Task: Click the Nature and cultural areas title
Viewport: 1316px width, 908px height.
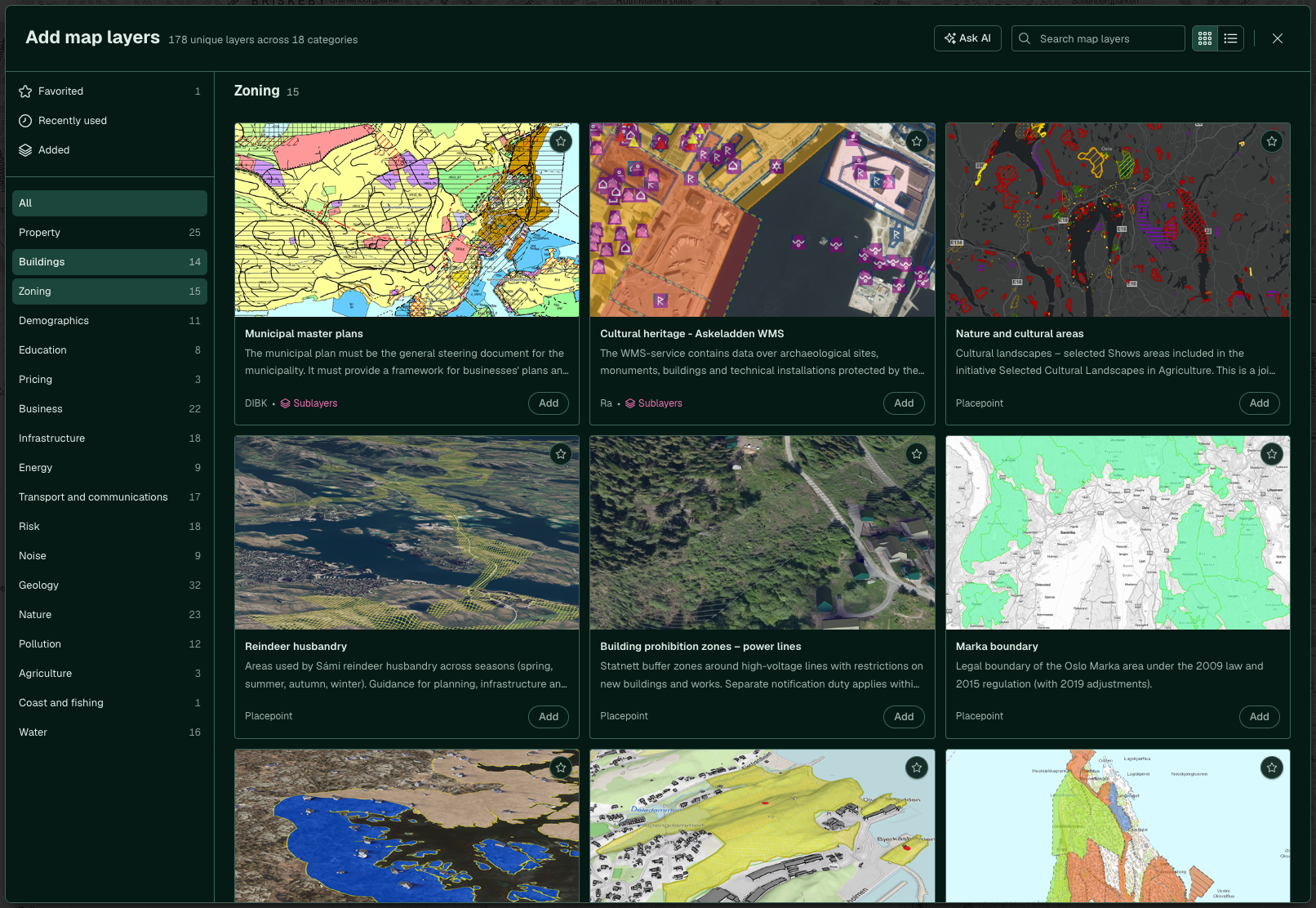Action: [1020, 334]
